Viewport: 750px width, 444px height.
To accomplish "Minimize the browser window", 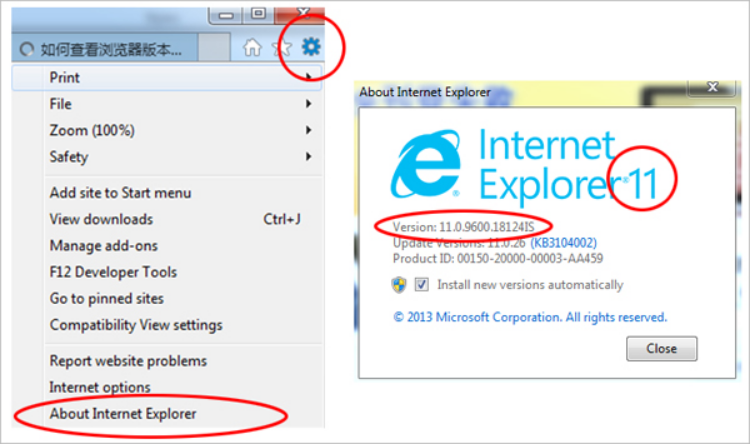I will coord(226,14).
